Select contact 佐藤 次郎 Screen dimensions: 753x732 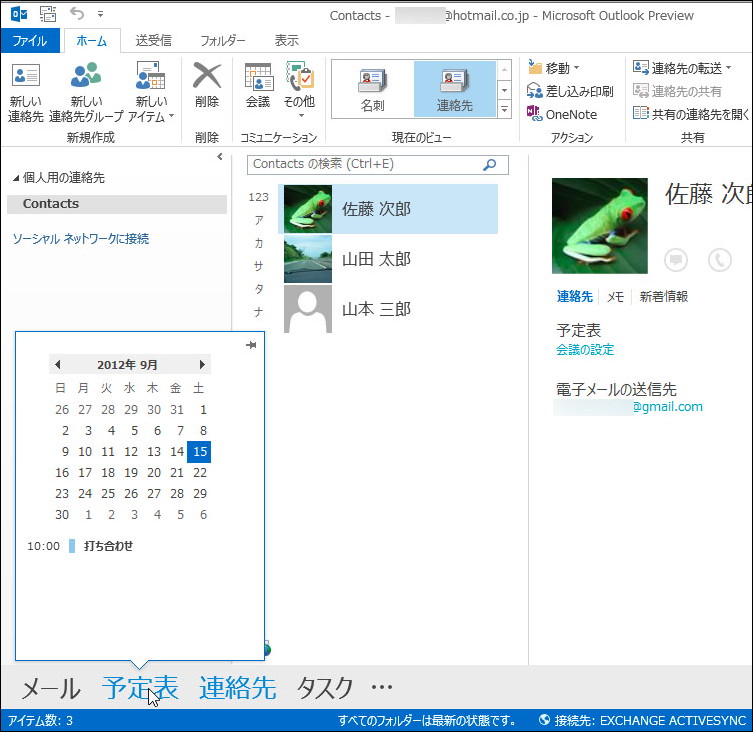tap(388, 209)
